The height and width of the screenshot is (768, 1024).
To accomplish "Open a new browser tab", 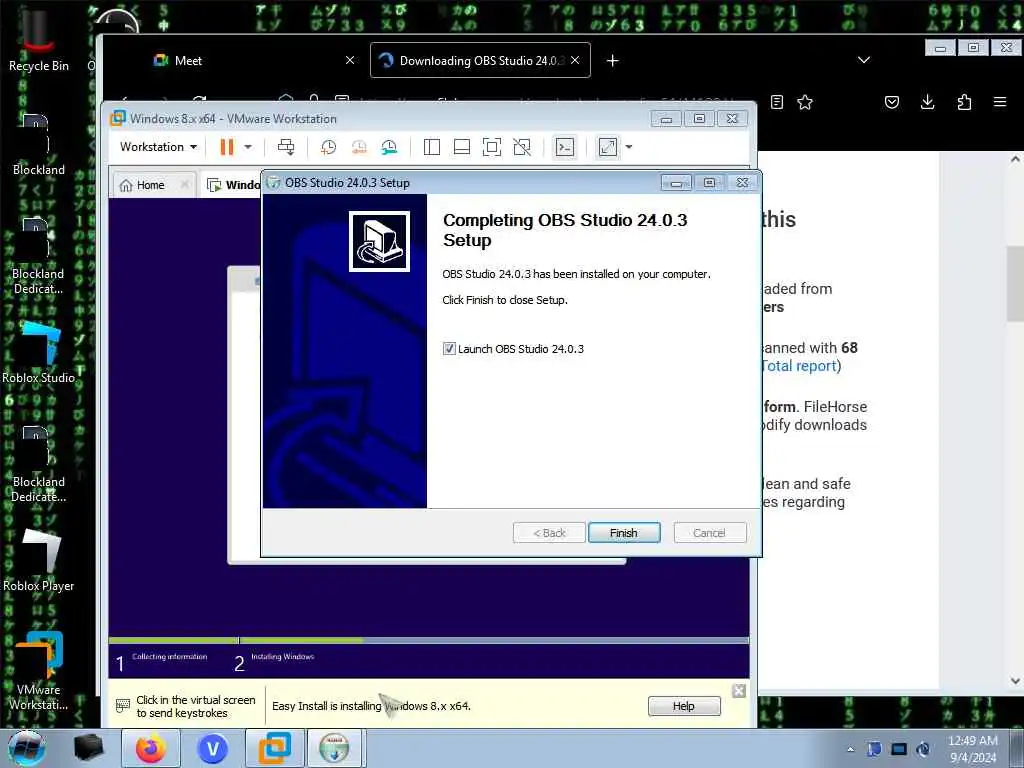I will tap(613, 61).
